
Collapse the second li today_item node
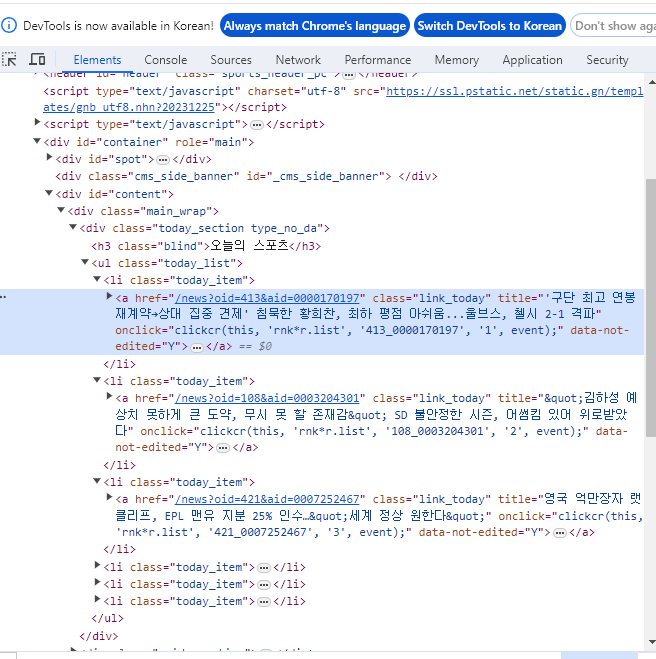point(97,380)
